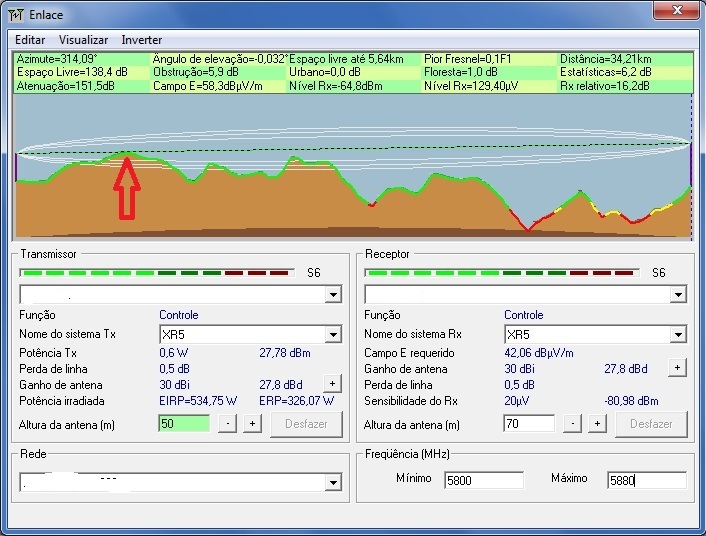Click plus button beside Tx antenna gain

coord(332,384)
